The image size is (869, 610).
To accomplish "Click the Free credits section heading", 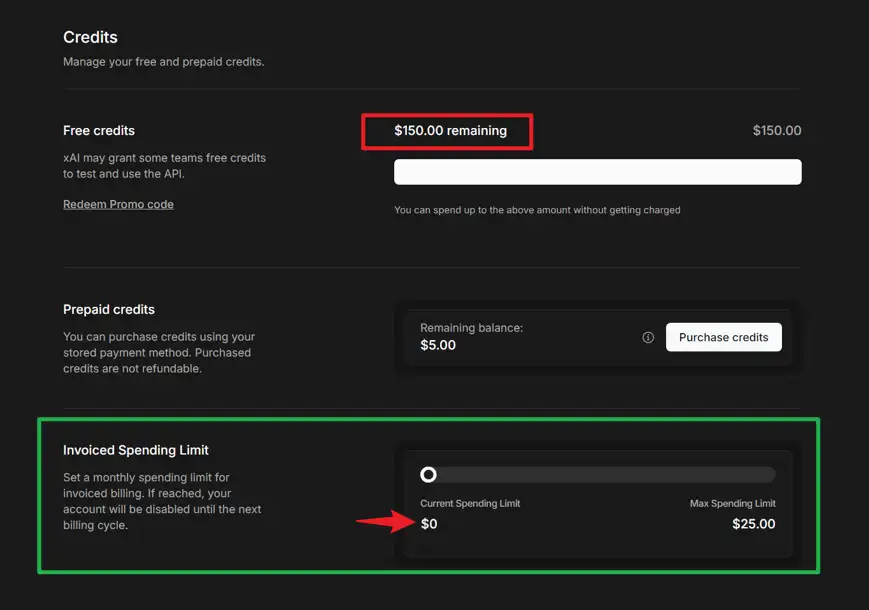I will pyautogui.click(x=99, y=130).
